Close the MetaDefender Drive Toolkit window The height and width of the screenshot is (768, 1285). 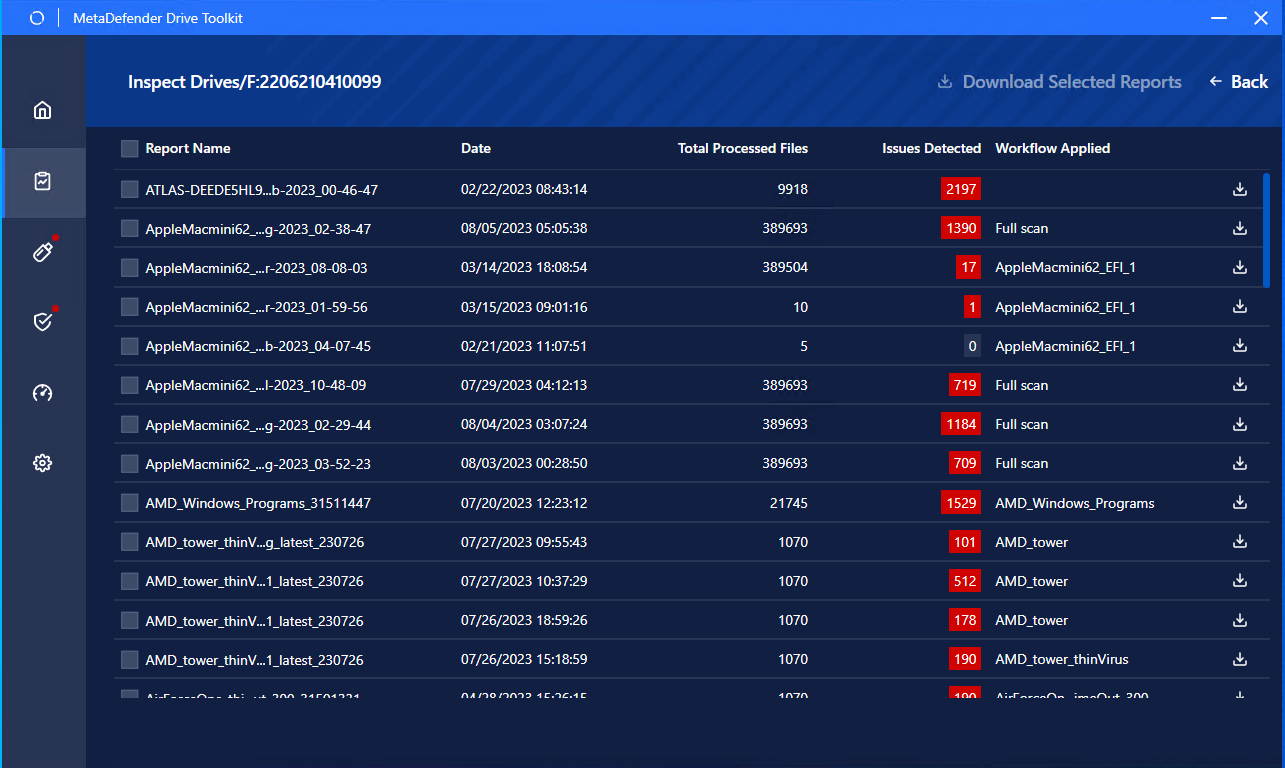click(x=1260, y=18)
